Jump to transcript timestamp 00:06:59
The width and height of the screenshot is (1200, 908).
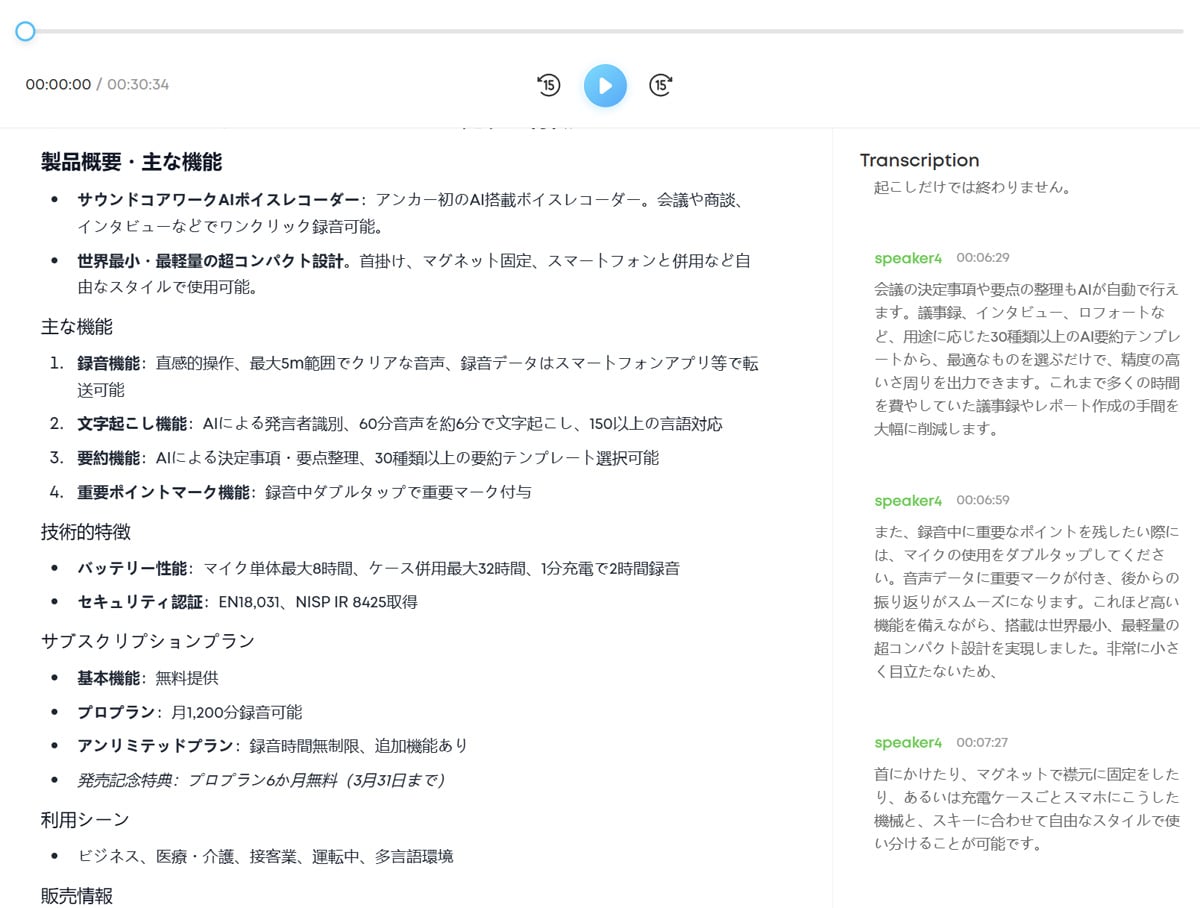982,500
